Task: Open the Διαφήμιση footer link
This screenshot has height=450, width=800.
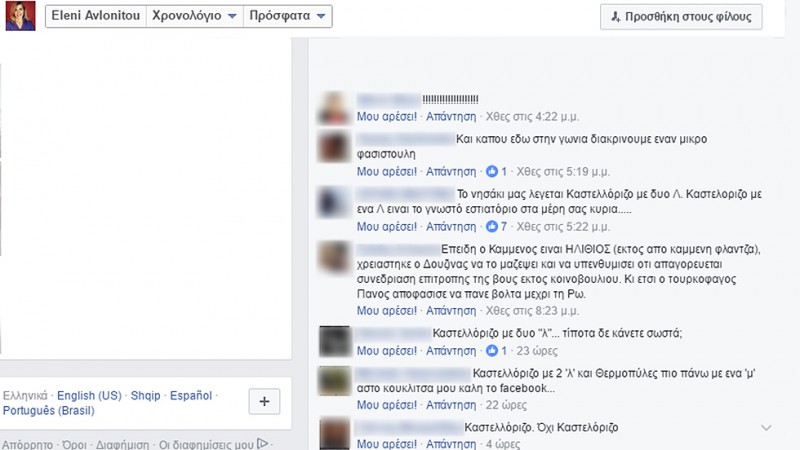Action: [x=122, y=445]
